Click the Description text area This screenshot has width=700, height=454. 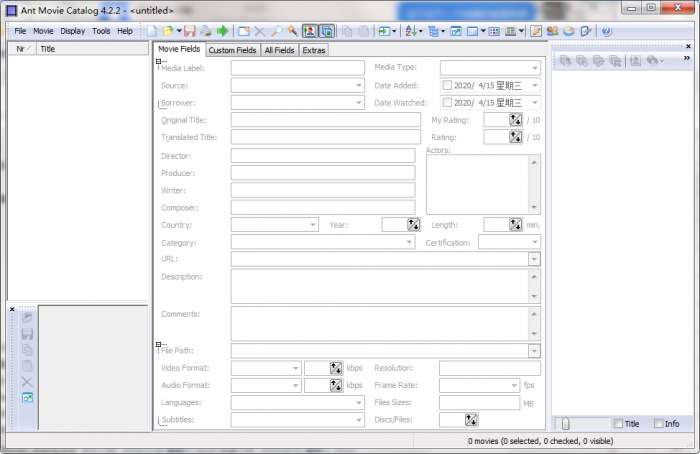(x=380, y=286)
